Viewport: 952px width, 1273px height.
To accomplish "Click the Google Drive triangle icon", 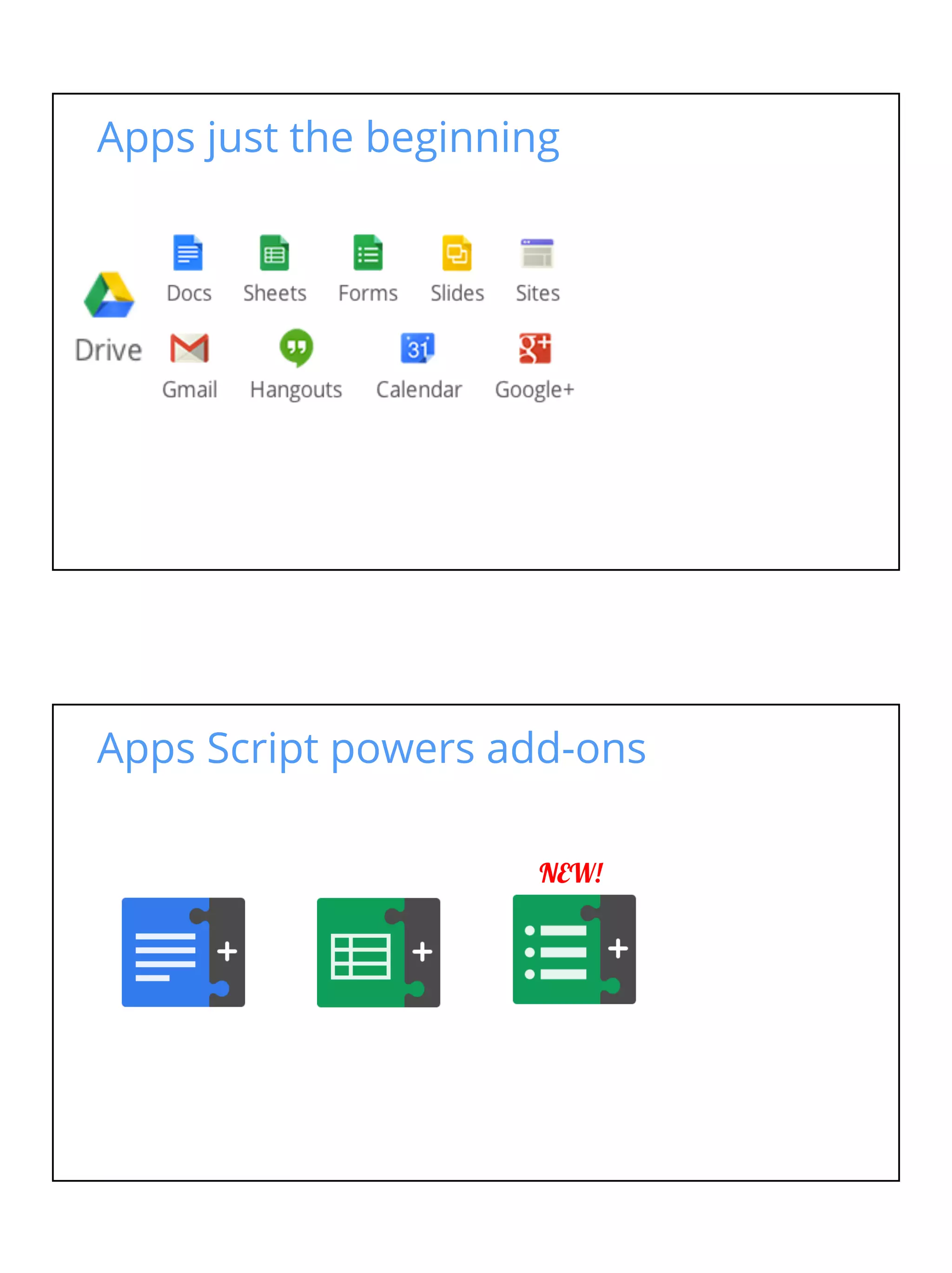I will (x=109, y=295).
